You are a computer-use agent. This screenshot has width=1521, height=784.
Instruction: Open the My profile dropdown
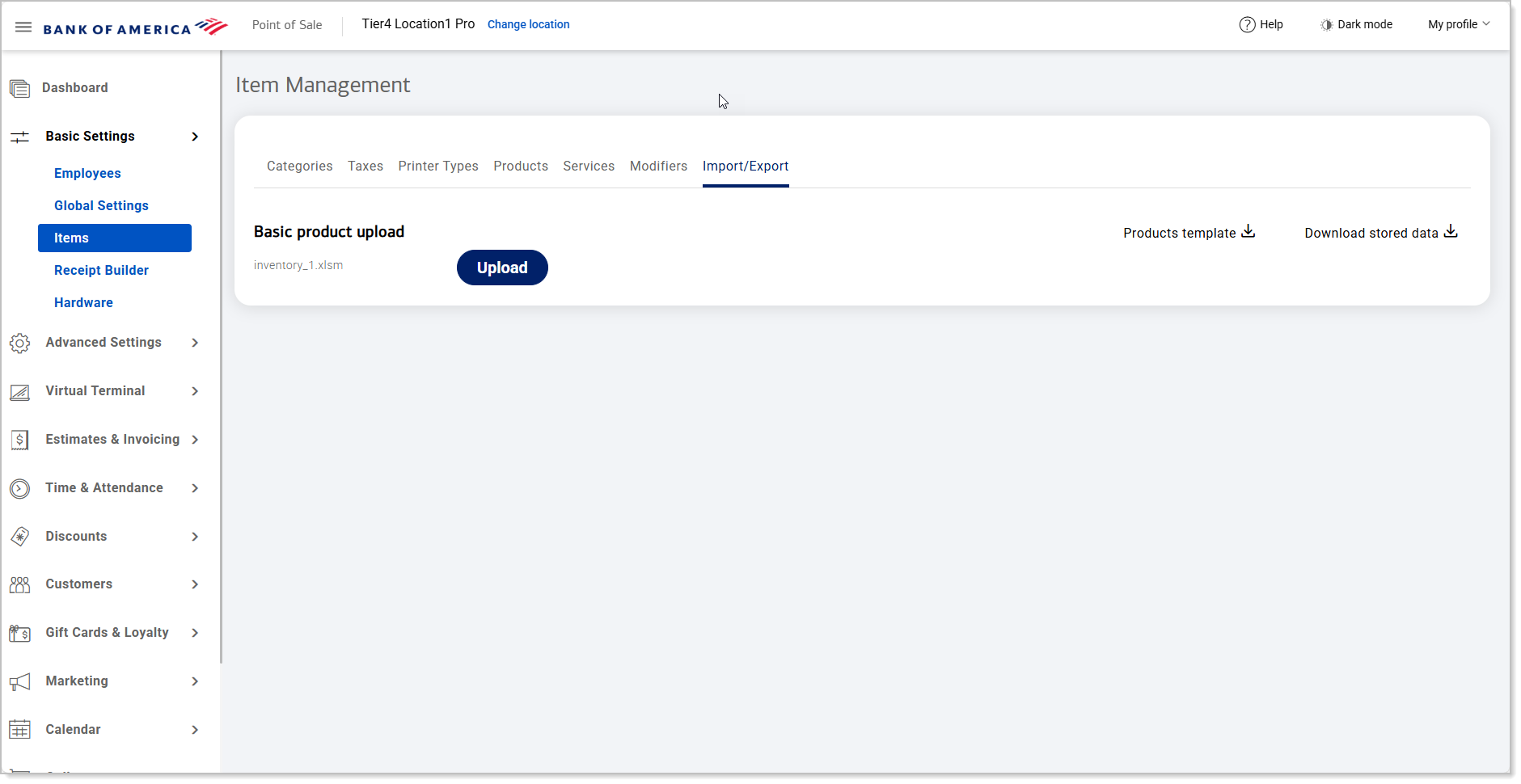pyautogui.click(x=1459, y=24)
